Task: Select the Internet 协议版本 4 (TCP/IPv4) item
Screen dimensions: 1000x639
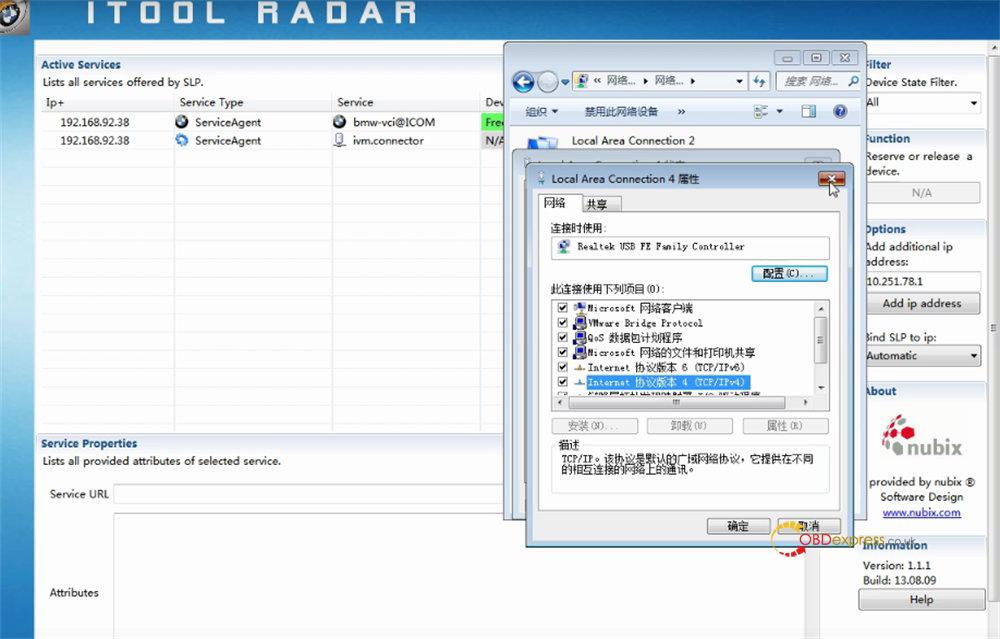Action: [668, 382]
